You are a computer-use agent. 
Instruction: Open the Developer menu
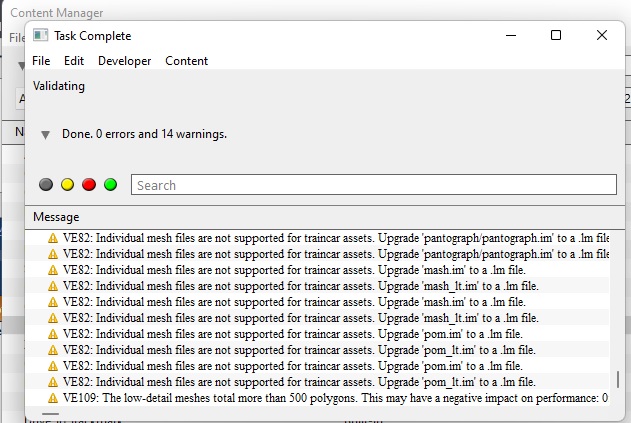[124, 61]
